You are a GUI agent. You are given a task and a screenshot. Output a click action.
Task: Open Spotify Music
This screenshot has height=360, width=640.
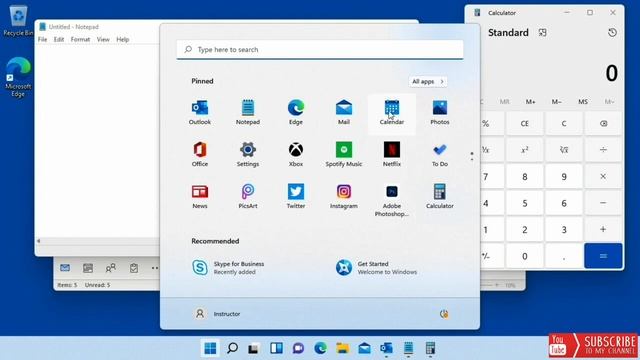344,155
